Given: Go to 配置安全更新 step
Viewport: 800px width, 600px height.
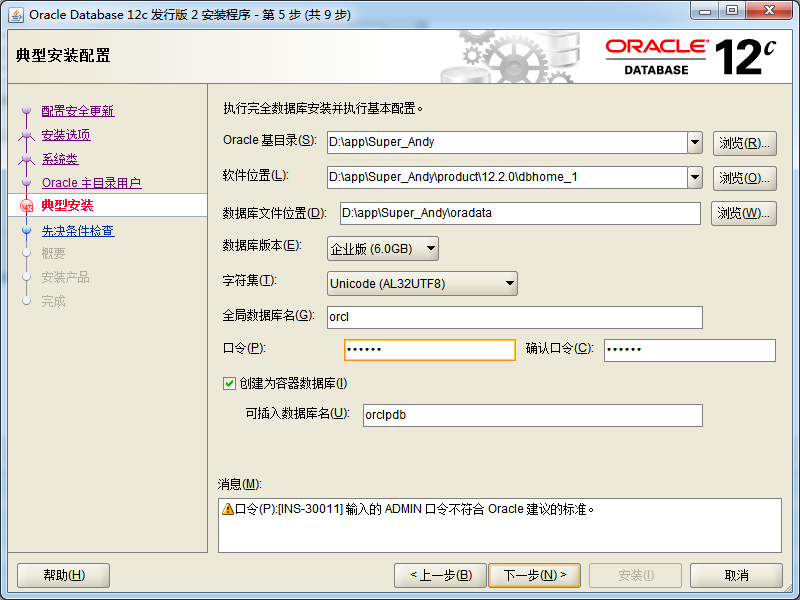Looking at the screenshot, I should (78, 111).
